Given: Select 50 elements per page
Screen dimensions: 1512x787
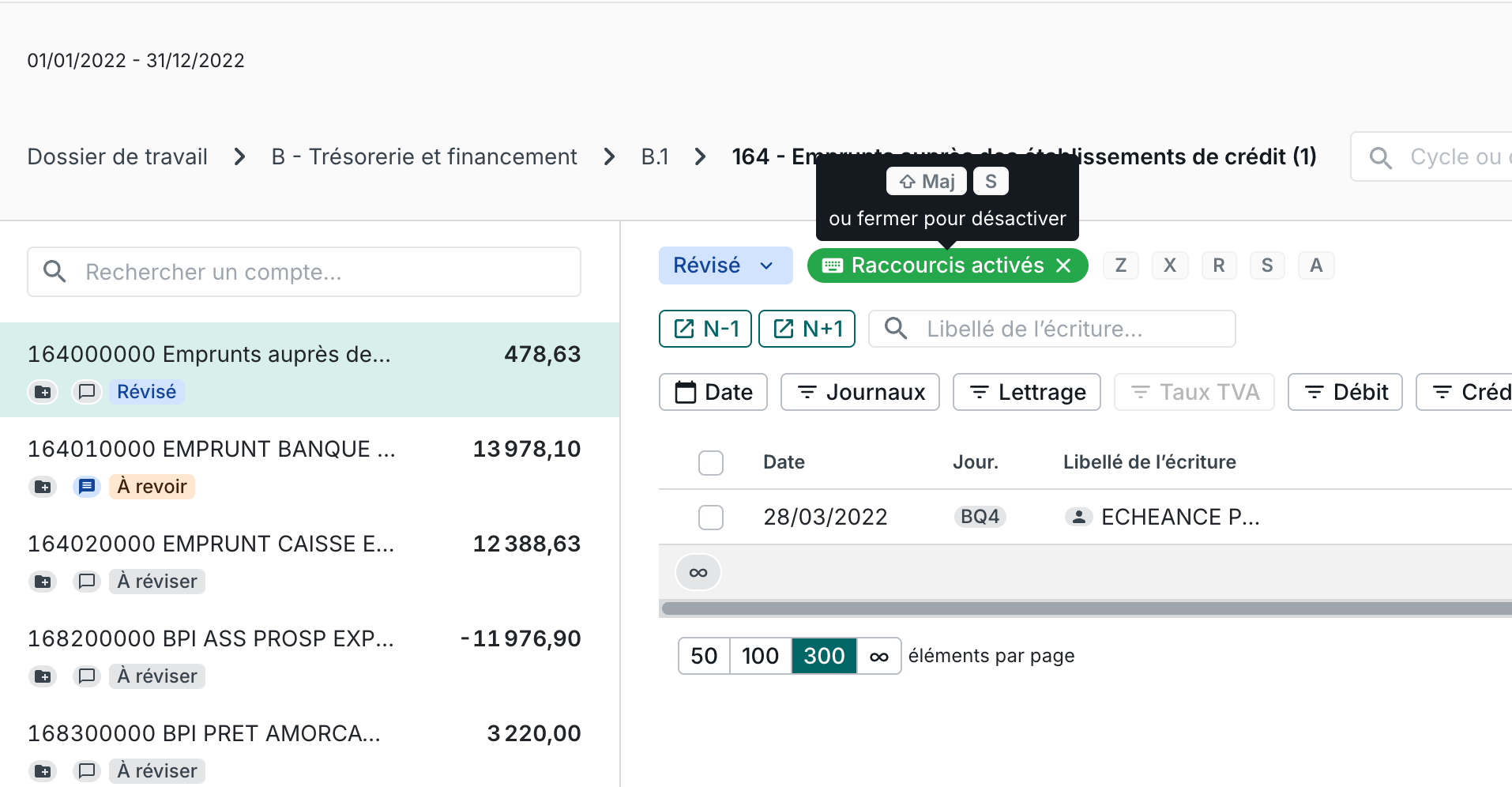Looking at the screenshot, I should tap(704, 656).
